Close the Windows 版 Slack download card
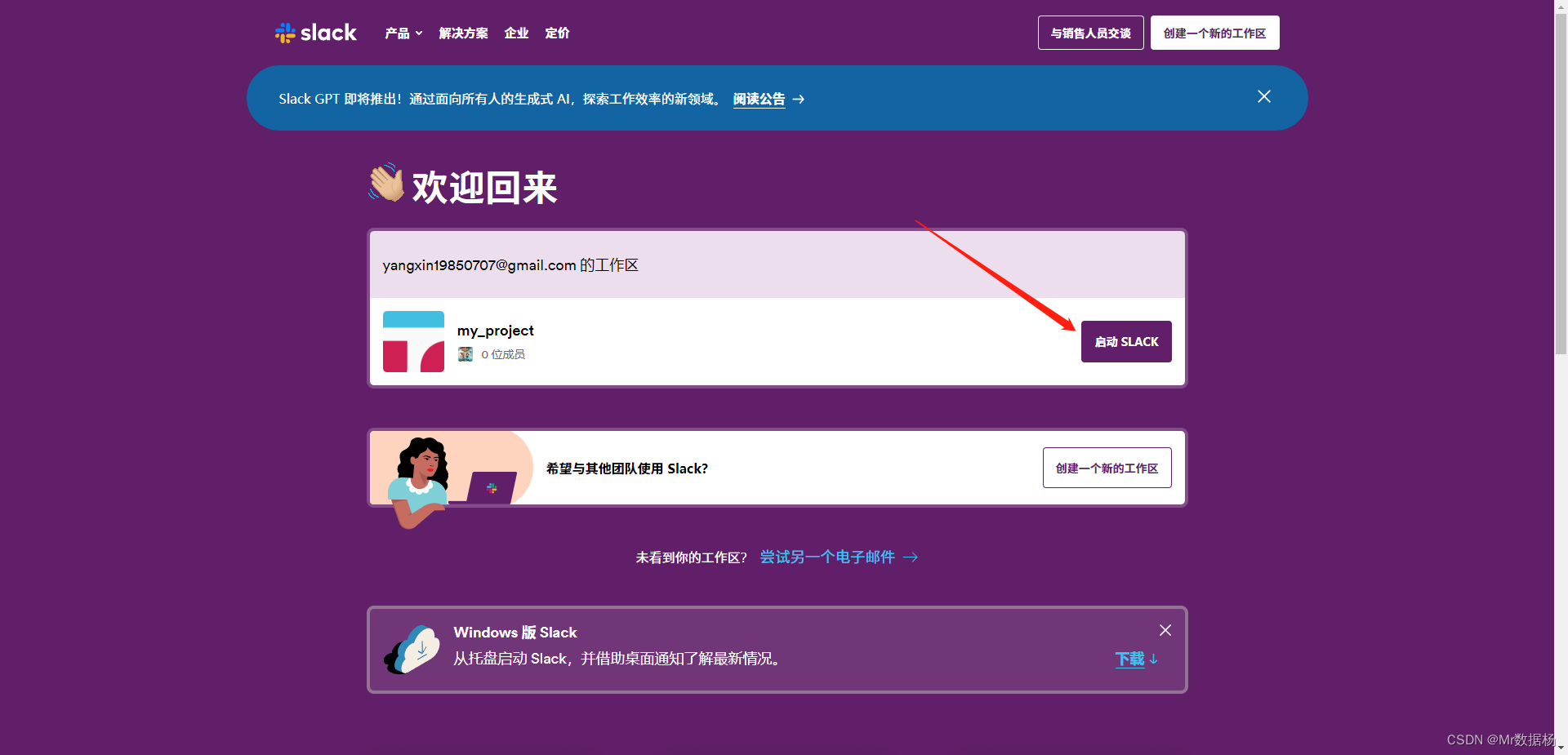This screenshot has width=1568, height=755. point(1165,630)
